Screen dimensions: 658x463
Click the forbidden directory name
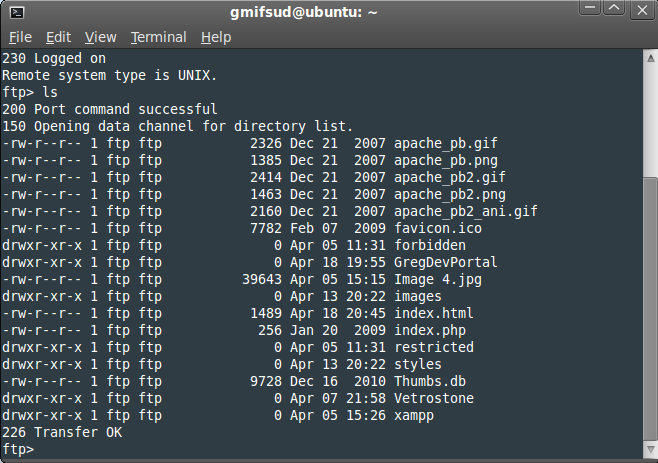tap(430, 246)
